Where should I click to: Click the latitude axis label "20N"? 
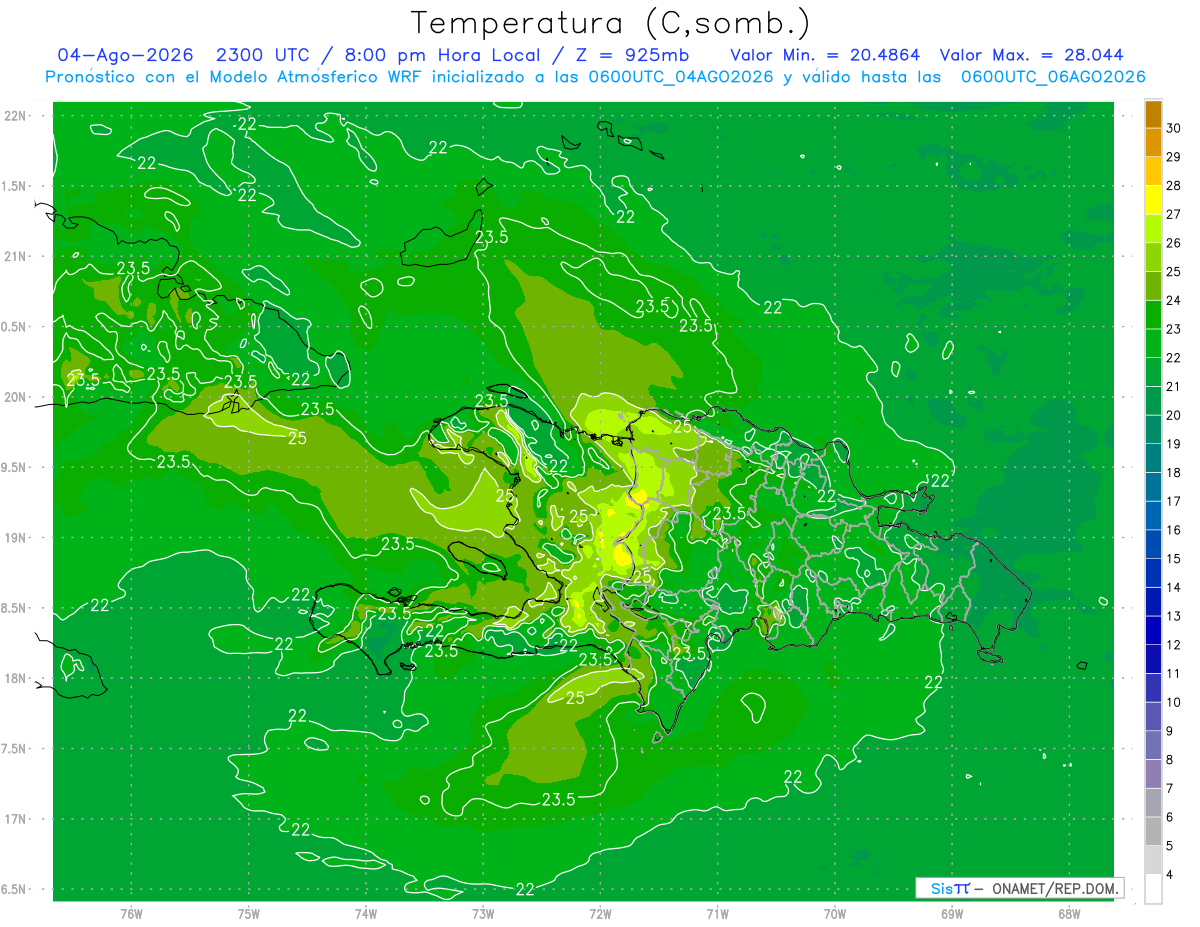coord(17,397)
